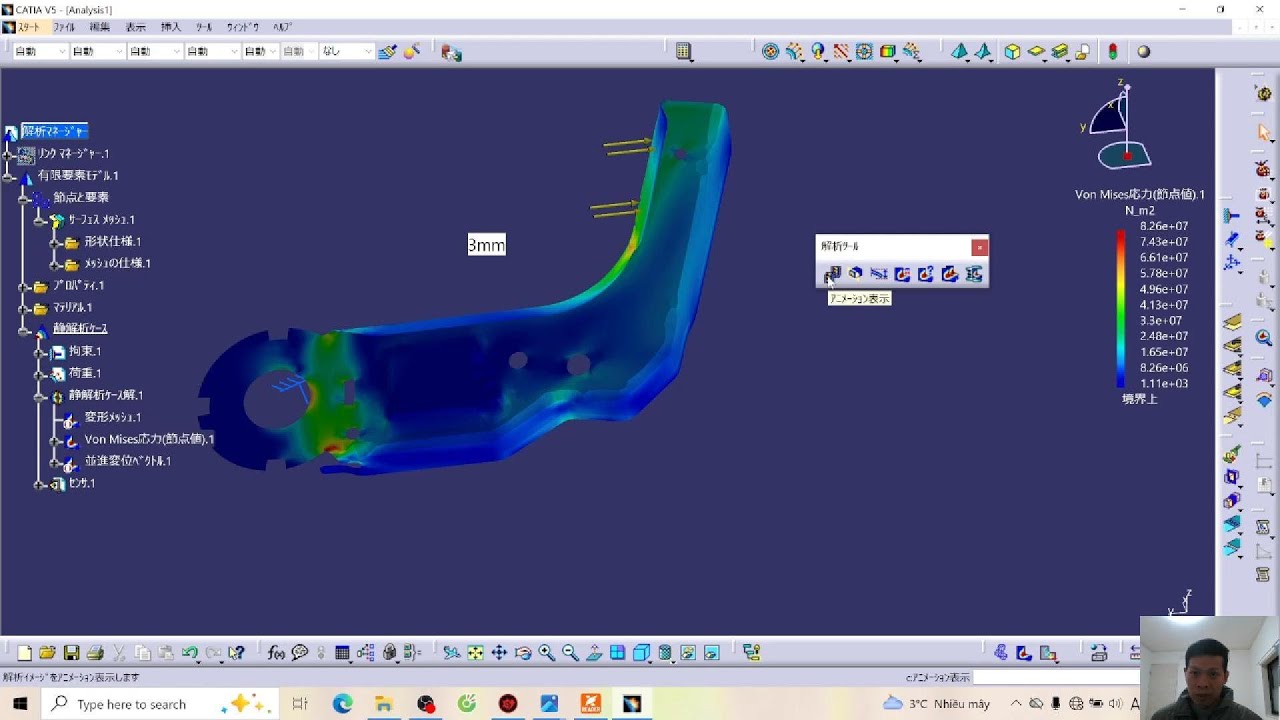Click the Compute (calculator) icon in top toolbar
Viewport: 1280px width, 720px height.
(x=684, y=52)
